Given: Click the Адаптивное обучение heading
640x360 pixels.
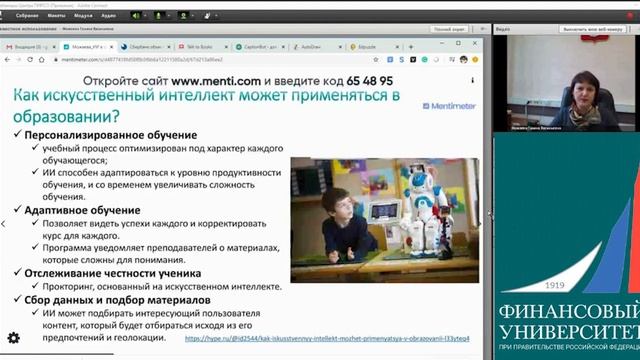Looking at the screenshot, I should [82, 210].
